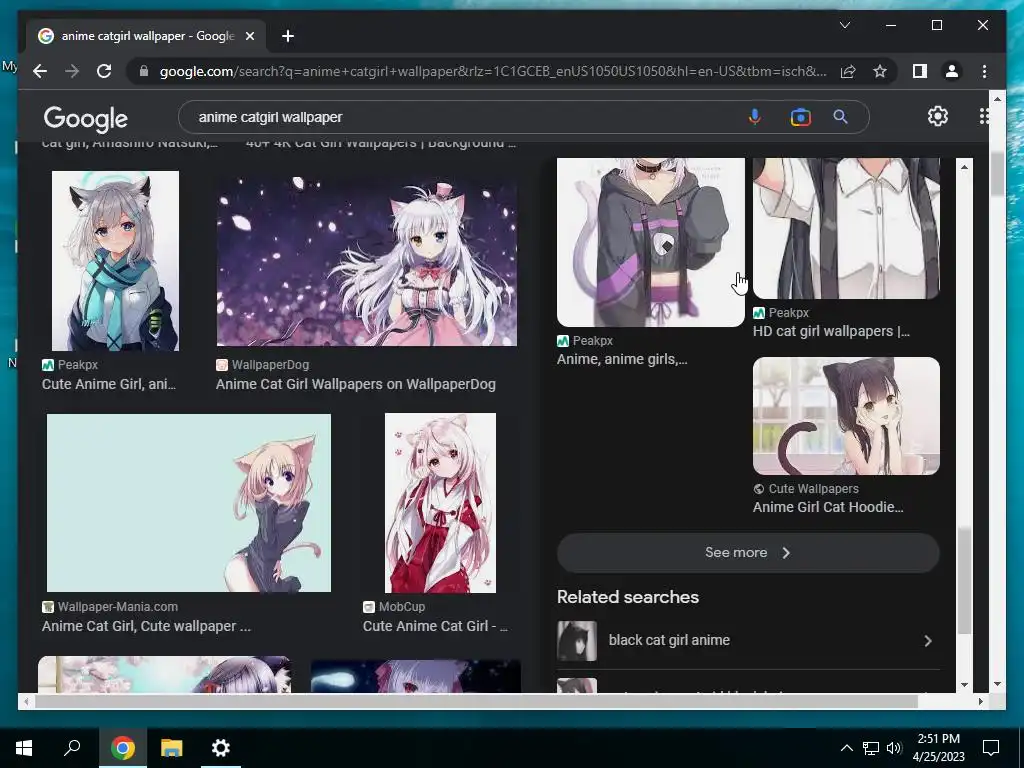Click the side panel scroll up arrow
The image size is (1024, 768).
pyautogui.click(x=965, y=167)
